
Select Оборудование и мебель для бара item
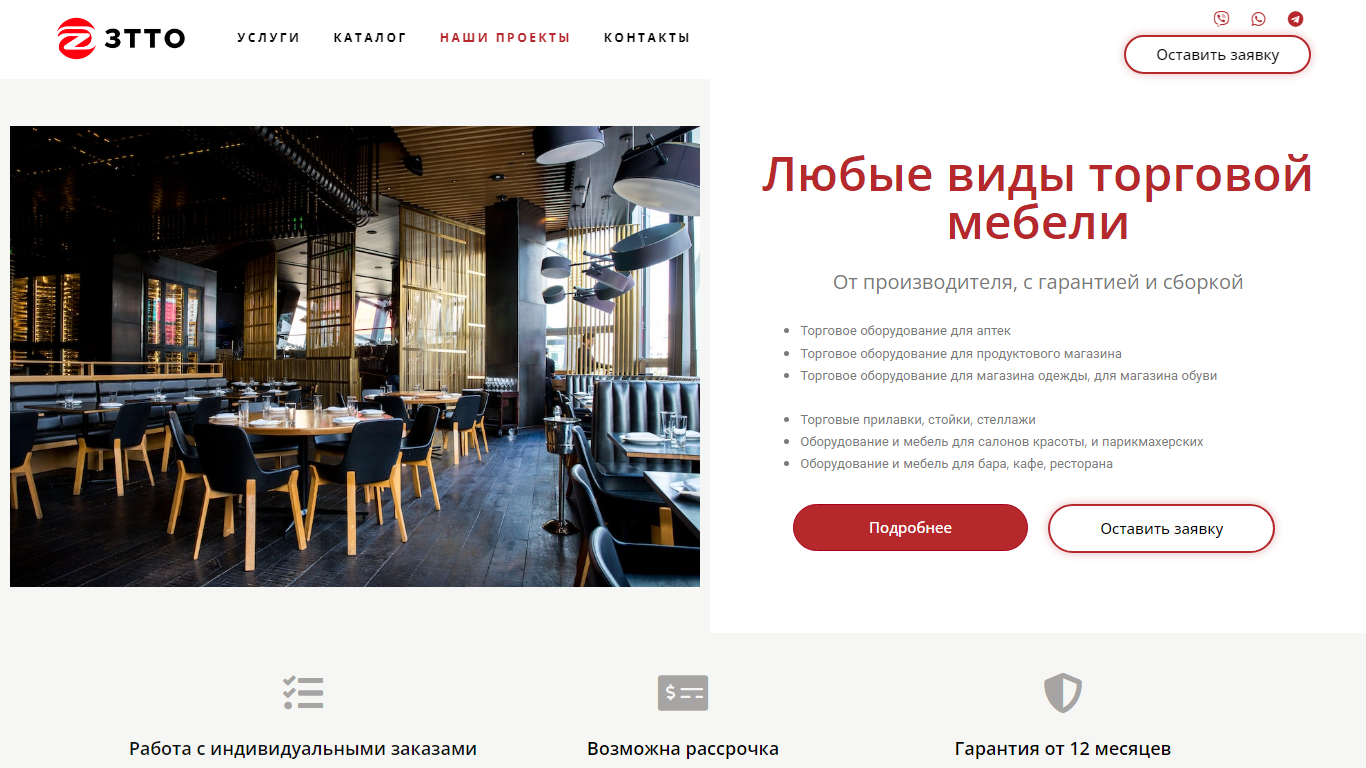[x=956, y=464]
